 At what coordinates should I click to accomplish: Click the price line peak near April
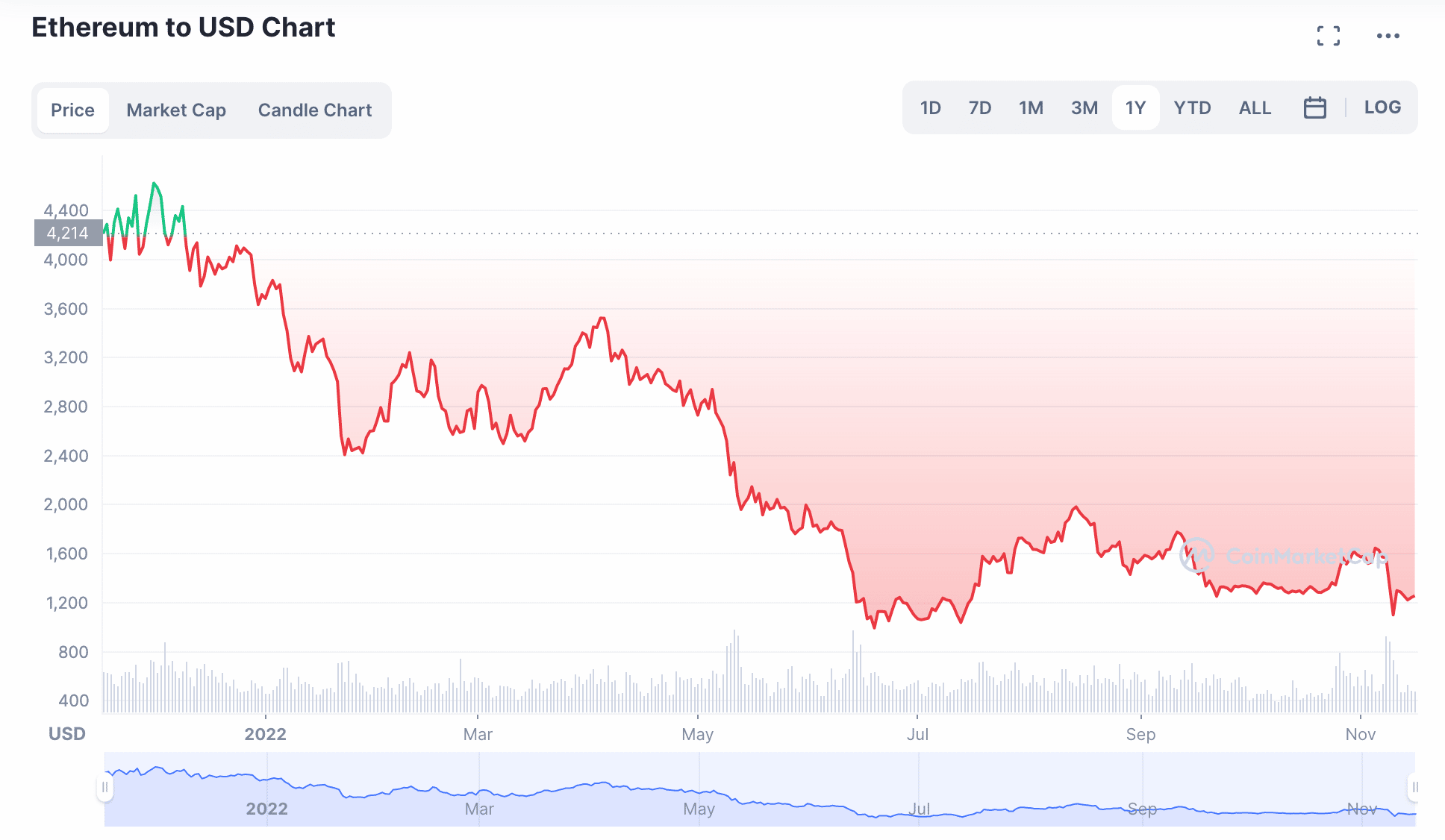click(602, 319)
